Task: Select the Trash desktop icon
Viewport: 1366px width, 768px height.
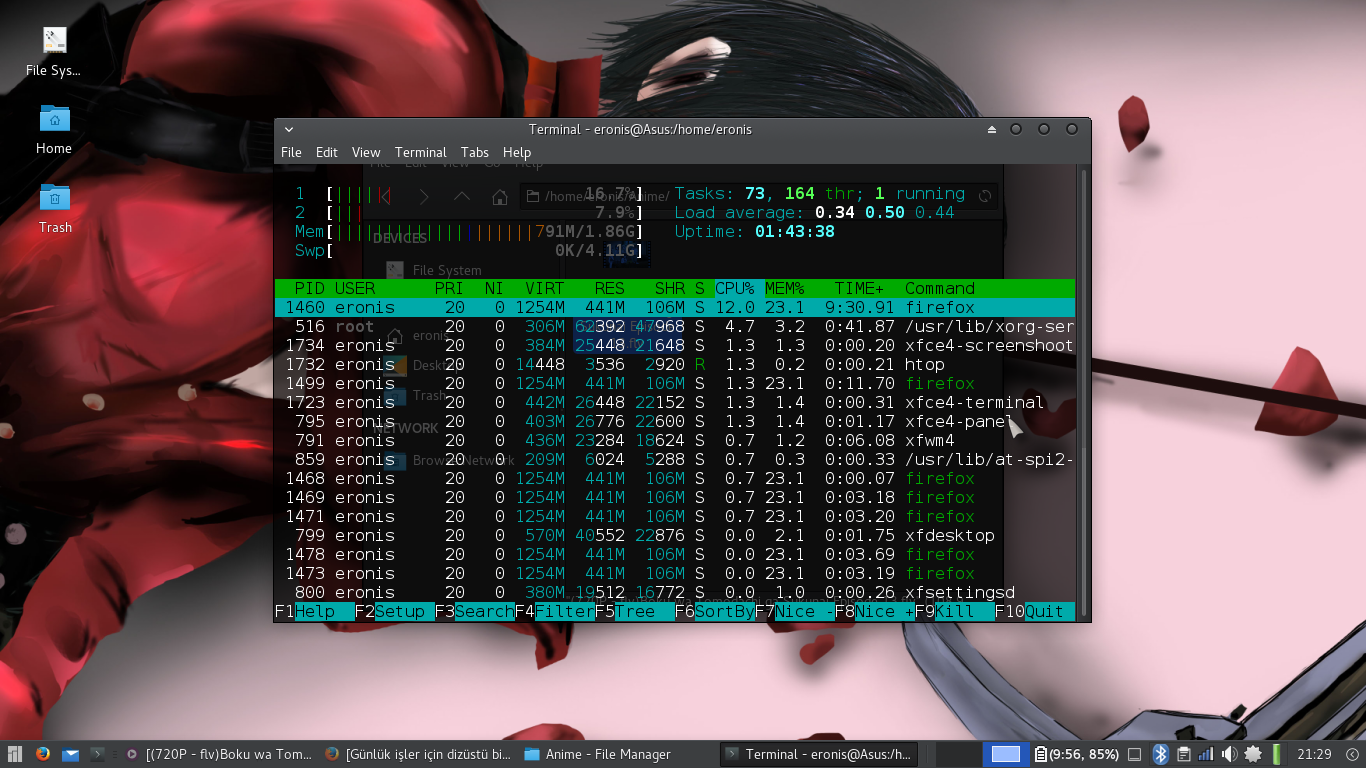Action: [55, 208]
